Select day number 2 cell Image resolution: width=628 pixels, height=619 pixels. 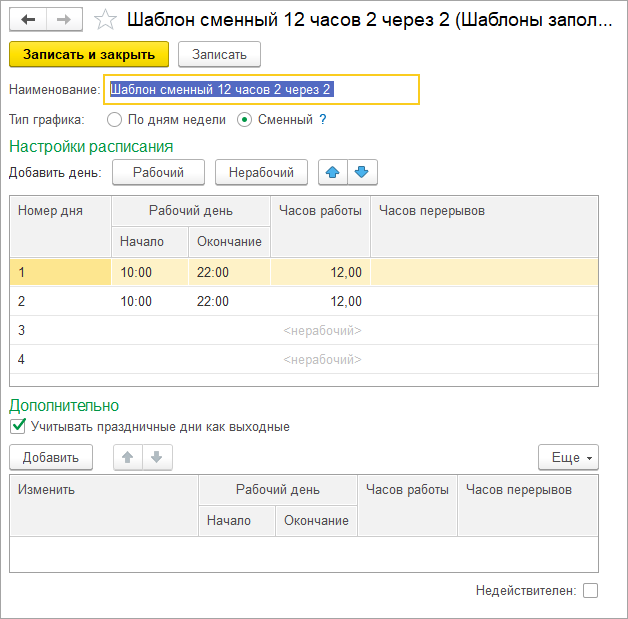[60, 301]
